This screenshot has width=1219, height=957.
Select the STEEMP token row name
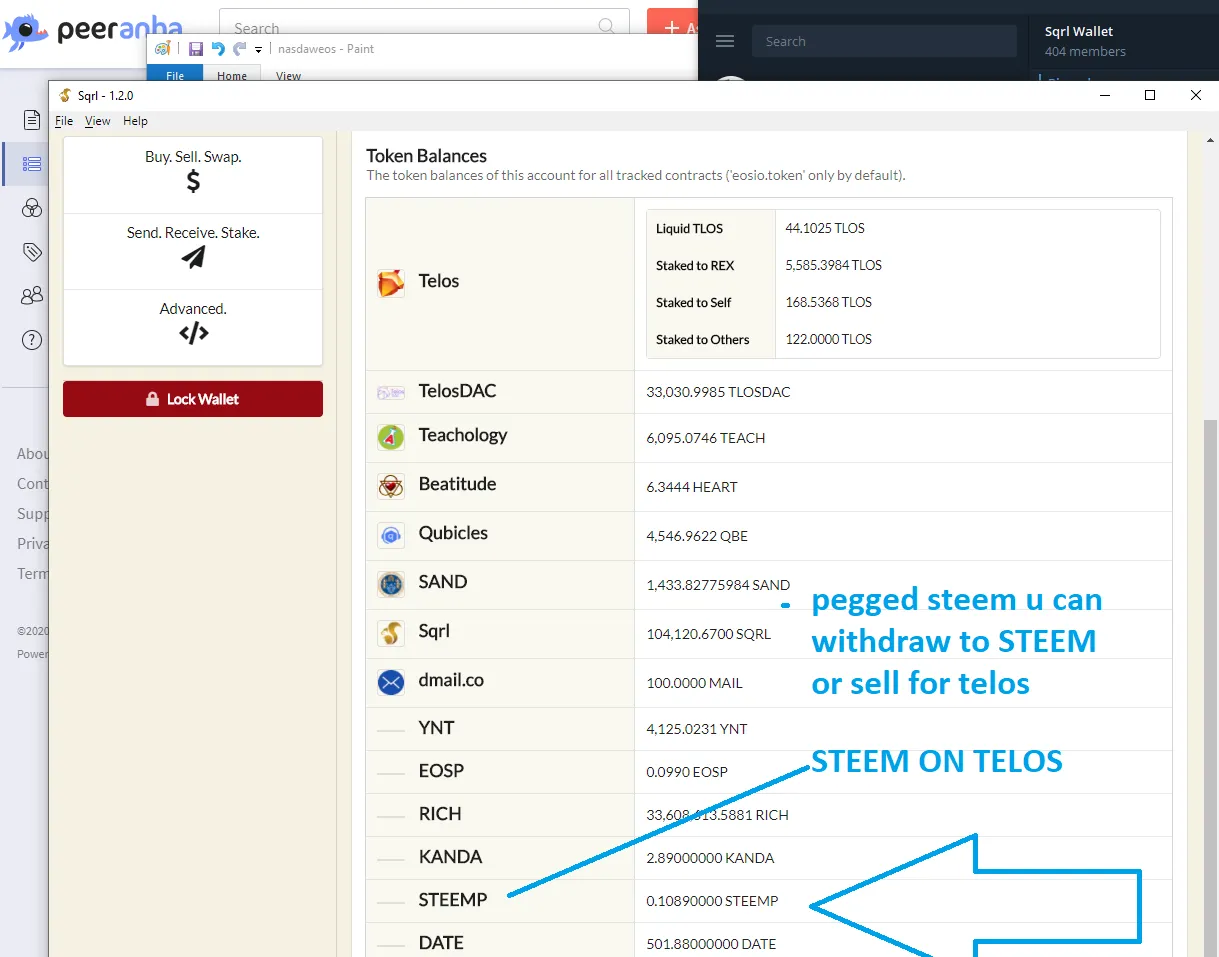click(x=453, y=900)
